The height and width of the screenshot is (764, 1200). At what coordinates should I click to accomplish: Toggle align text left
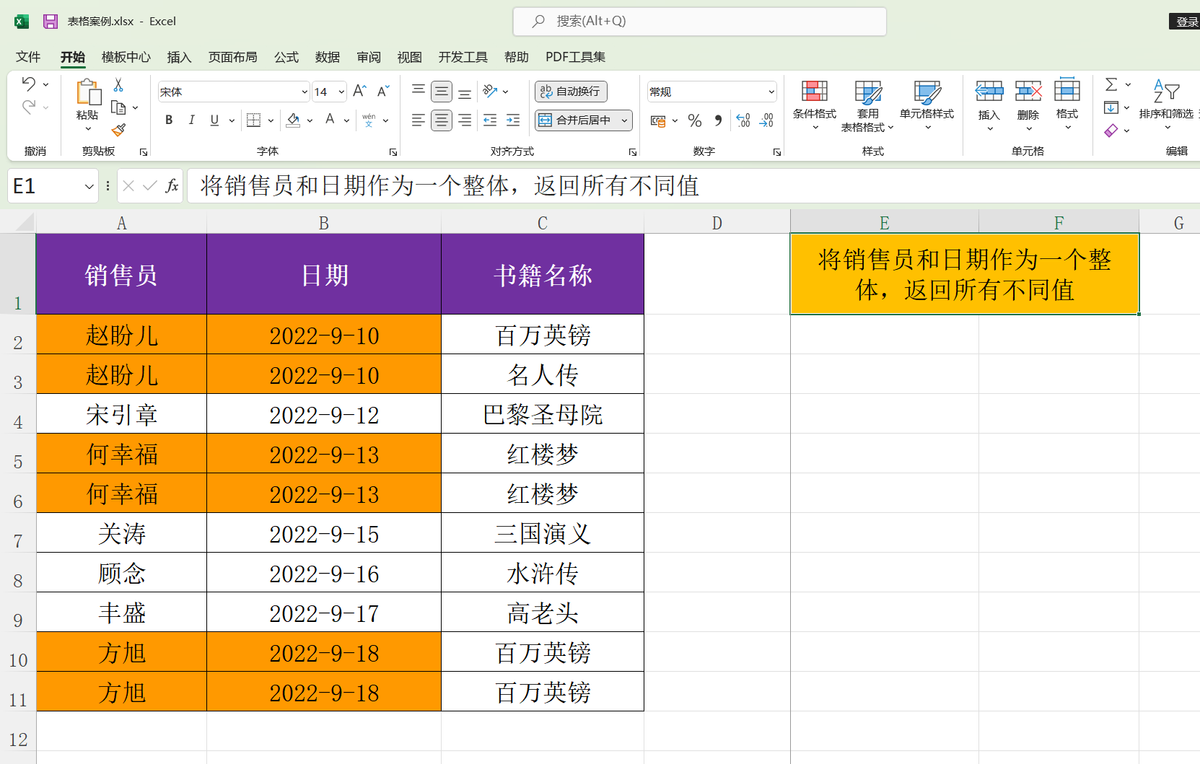coord(418,120)
